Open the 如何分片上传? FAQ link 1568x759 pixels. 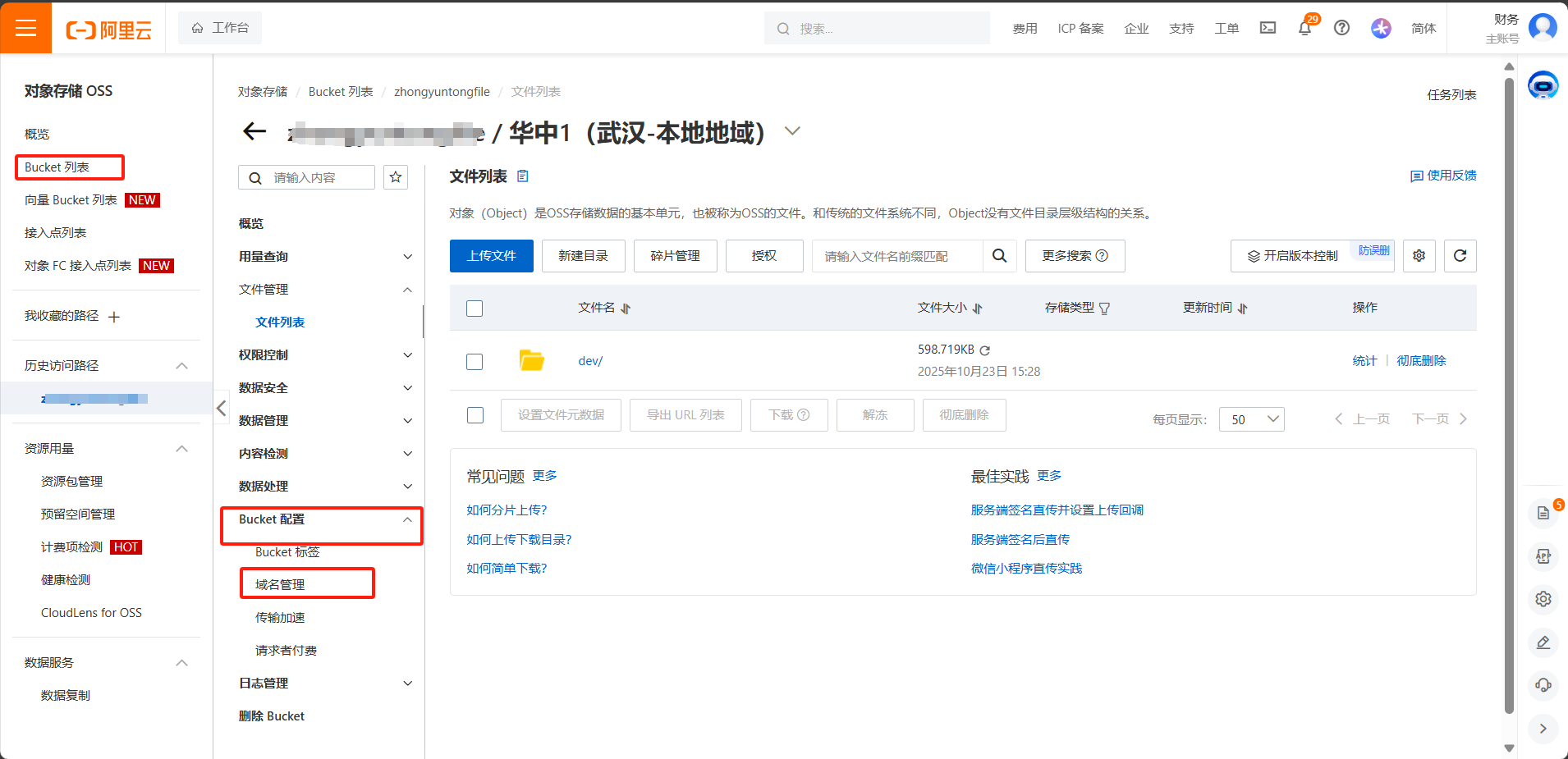point(507,509)
